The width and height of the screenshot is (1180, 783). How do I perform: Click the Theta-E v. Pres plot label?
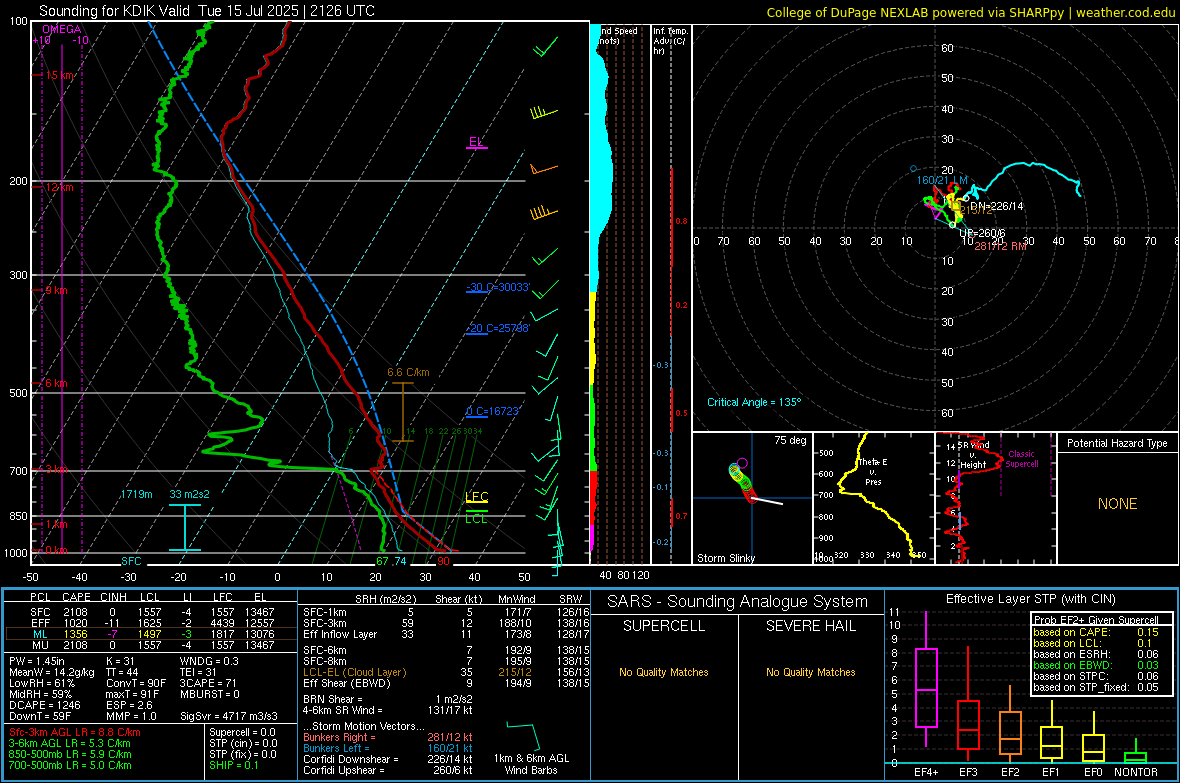click(x=873, y=471)
